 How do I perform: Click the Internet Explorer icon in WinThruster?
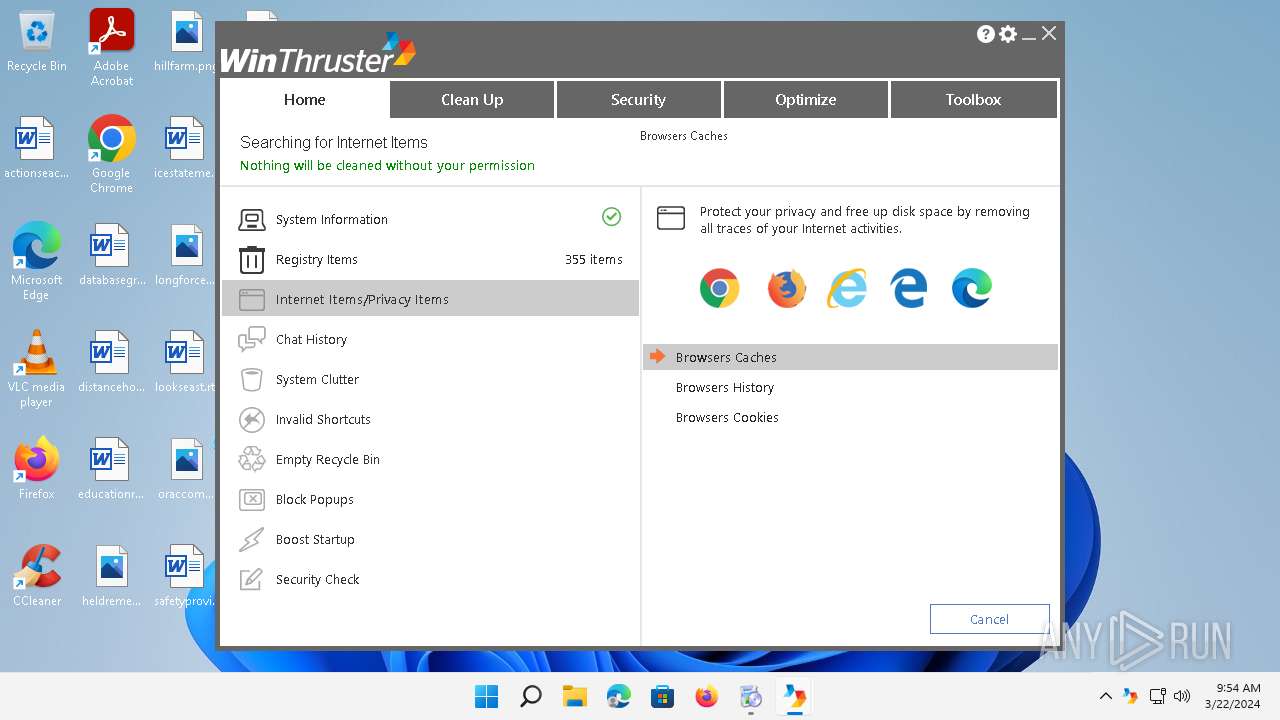point(847,289)
